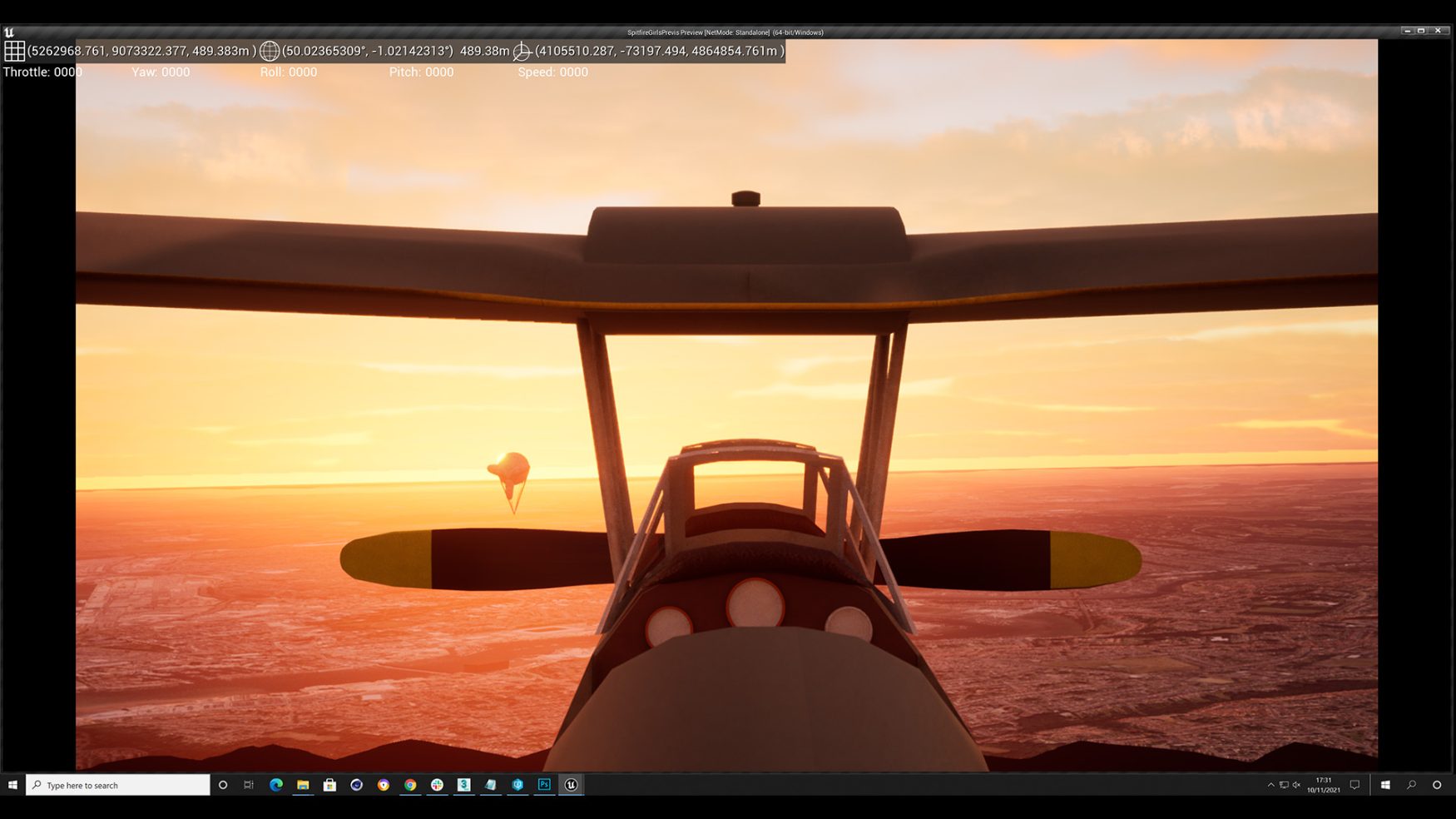The width and height of the screenshot is (1456, 819).
Task: Open Slack from the taskbar
Action: pyautogui.click(x=437, y=785)
